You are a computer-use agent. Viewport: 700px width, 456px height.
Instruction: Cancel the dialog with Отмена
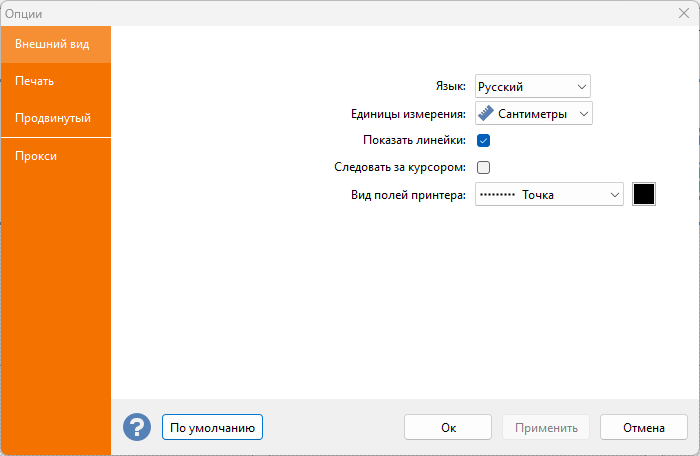click(x=644, y=427)
